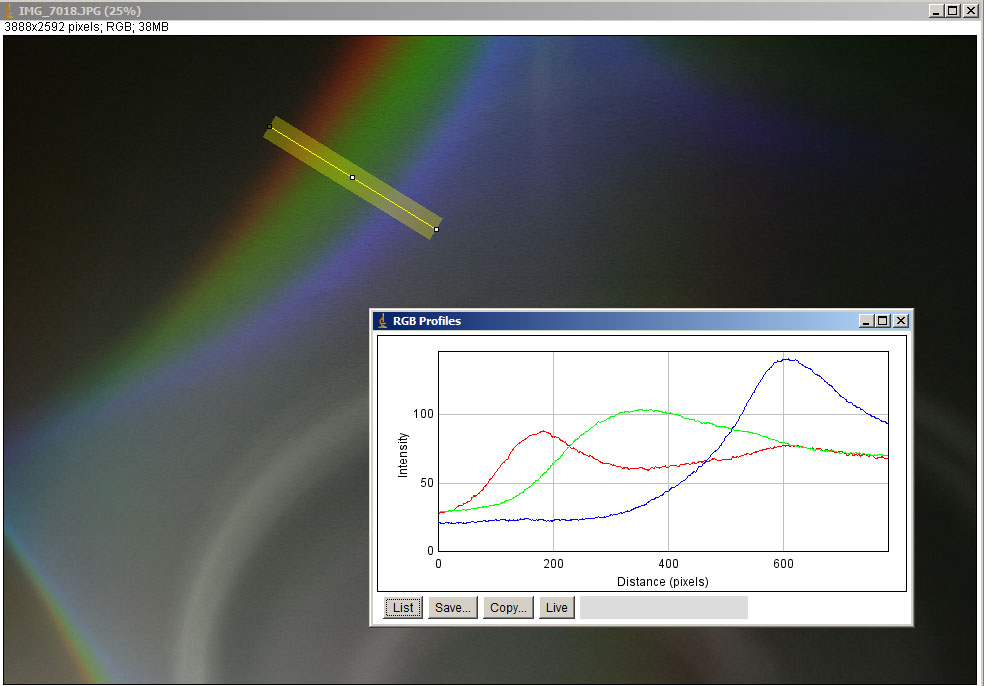Click the microscope icon in IMG_7018.JPG title bar
This screenshot has width=984, height=686.
9,11
